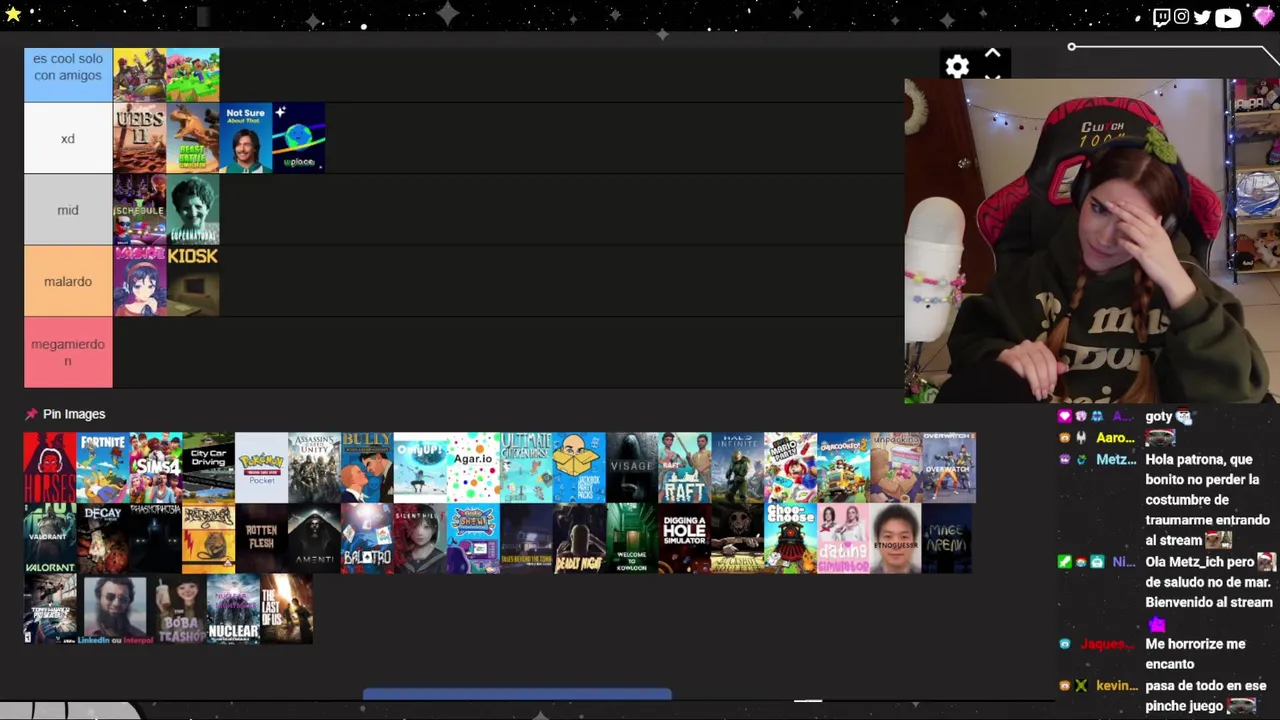
Task: Click the pink diamond icon
Action: click(1263, 16)
